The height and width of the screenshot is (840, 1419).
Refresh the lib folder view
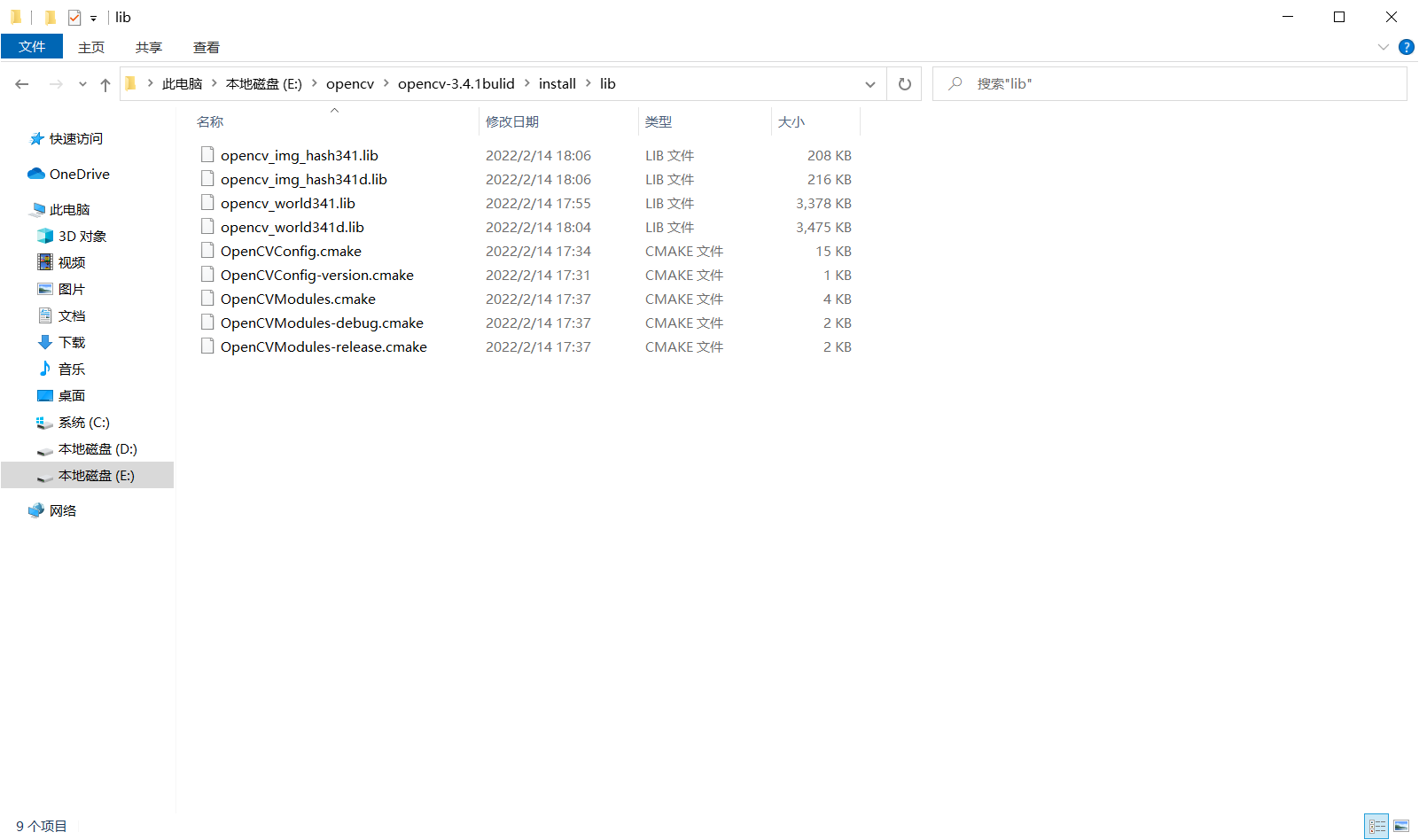(x=904, y=83)
